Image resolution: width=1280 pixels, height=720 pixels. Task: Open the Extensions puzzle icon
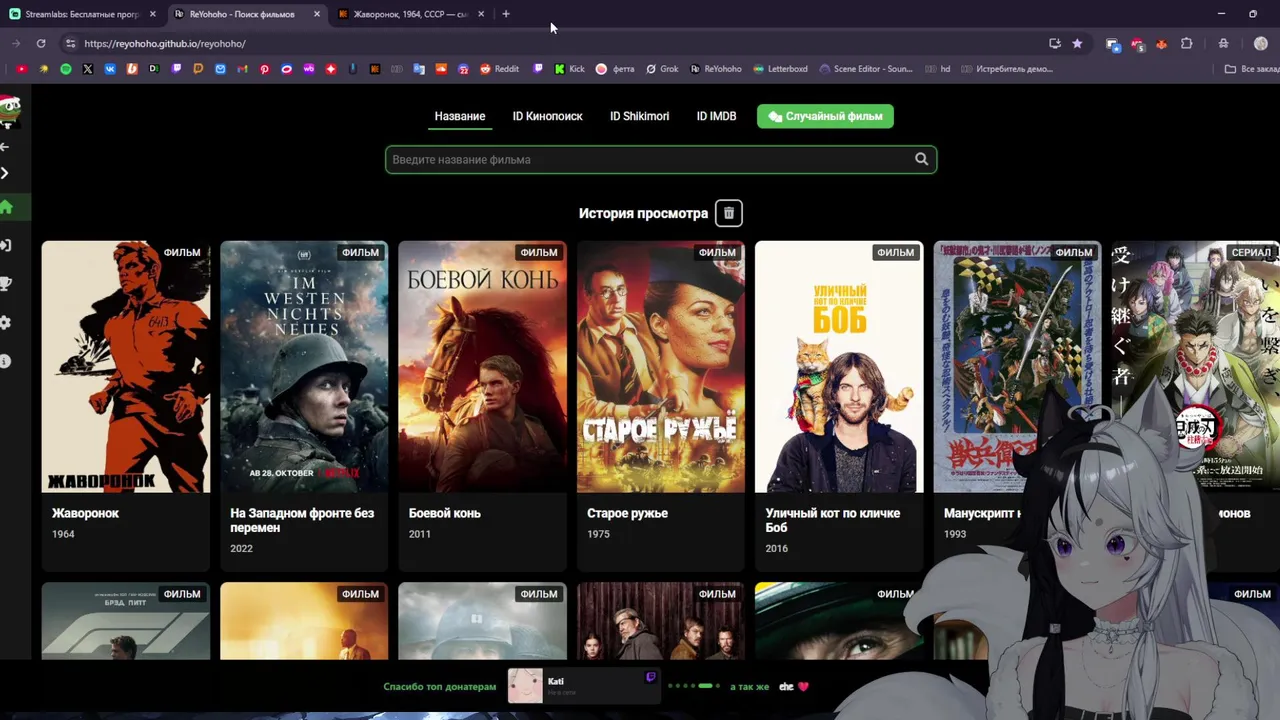pos(1187,43)
